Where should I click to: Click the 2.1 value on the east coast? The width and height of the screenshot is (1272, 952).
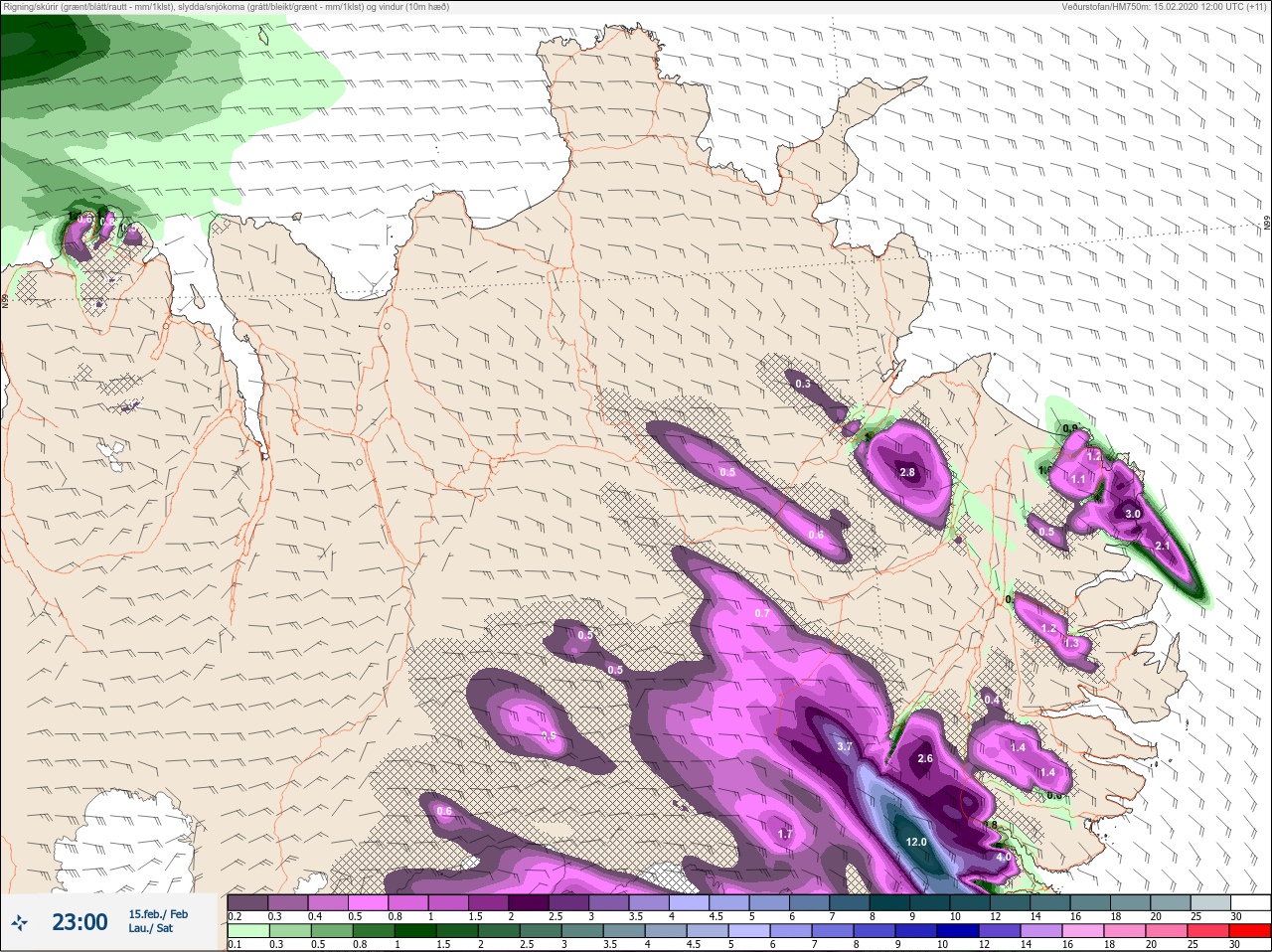(x=1163, y=546)
